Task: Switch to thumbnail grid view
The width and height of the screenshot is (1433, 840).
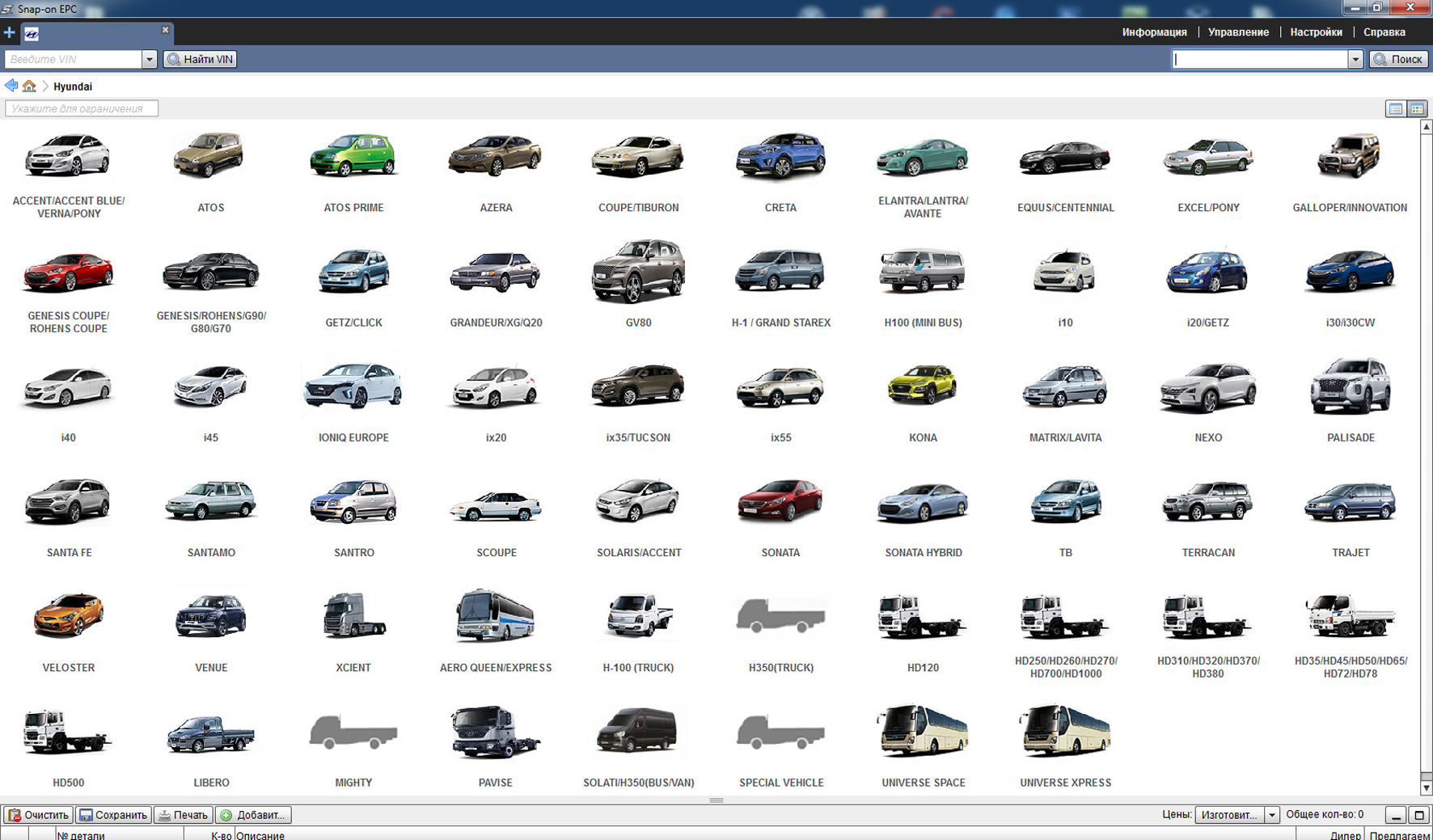Action: click(1417, 109)
